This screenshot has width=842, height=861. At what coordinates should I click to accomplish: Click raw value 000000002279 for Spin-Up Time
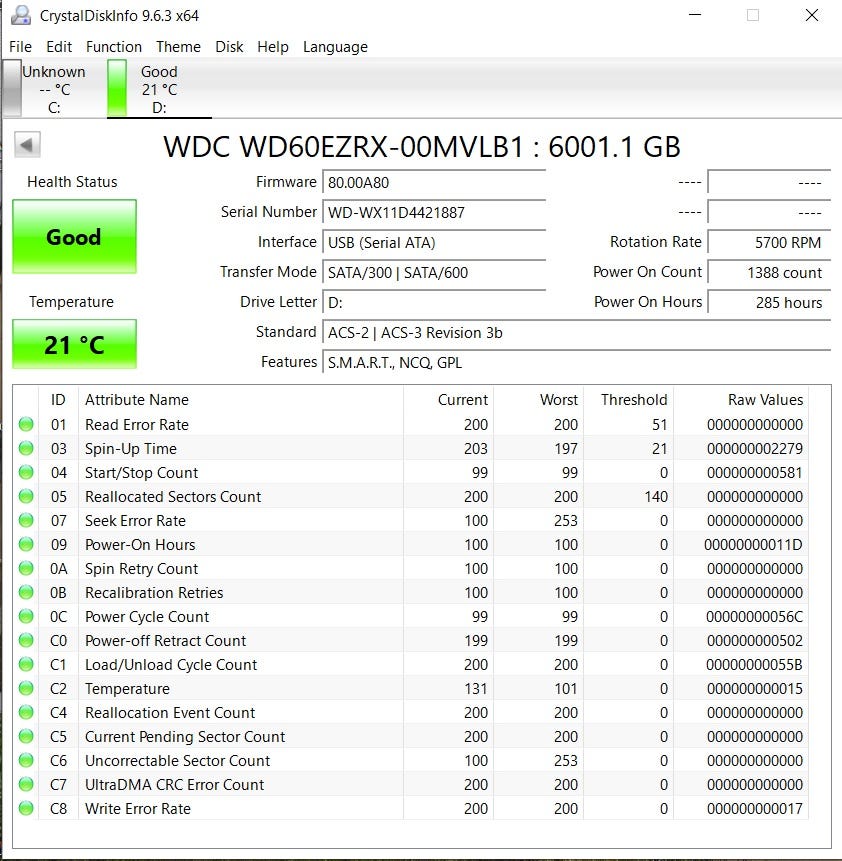click(x=755, y=449)
